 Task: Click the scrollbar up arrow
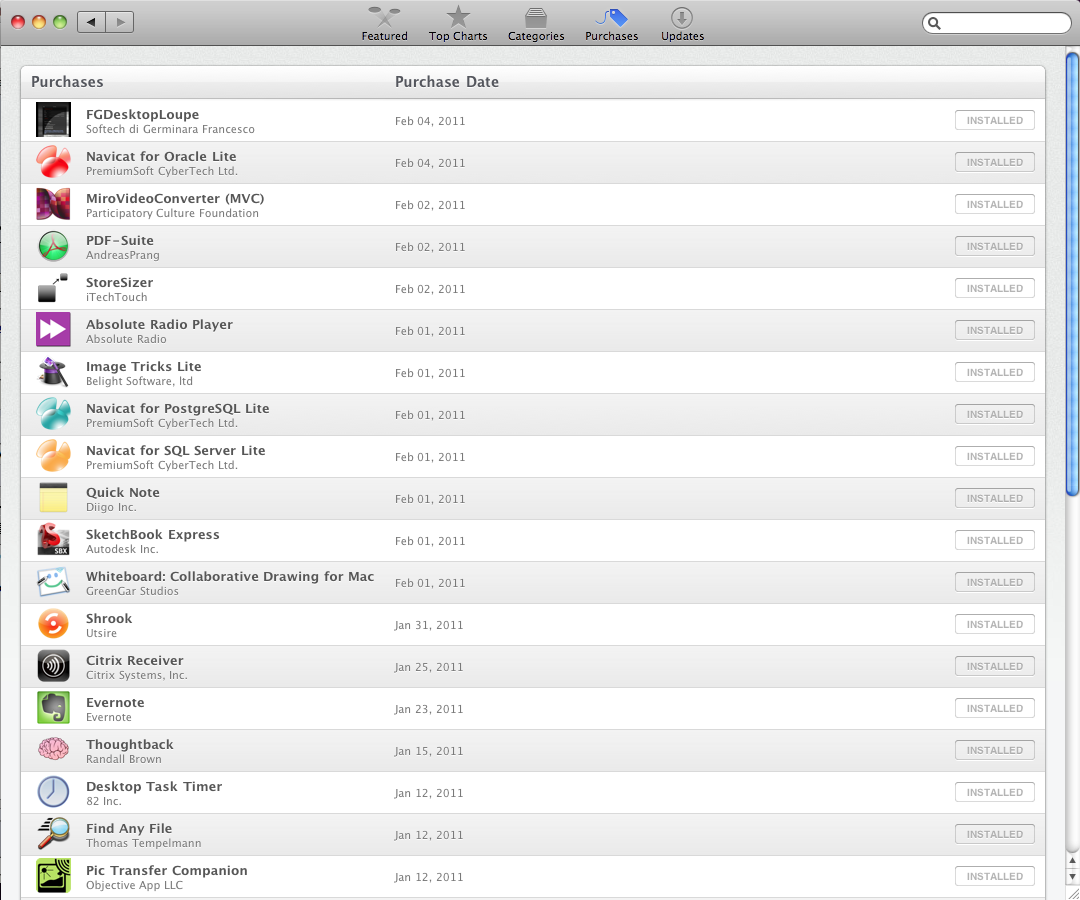pyautogui.click(x=1072, y=861)
